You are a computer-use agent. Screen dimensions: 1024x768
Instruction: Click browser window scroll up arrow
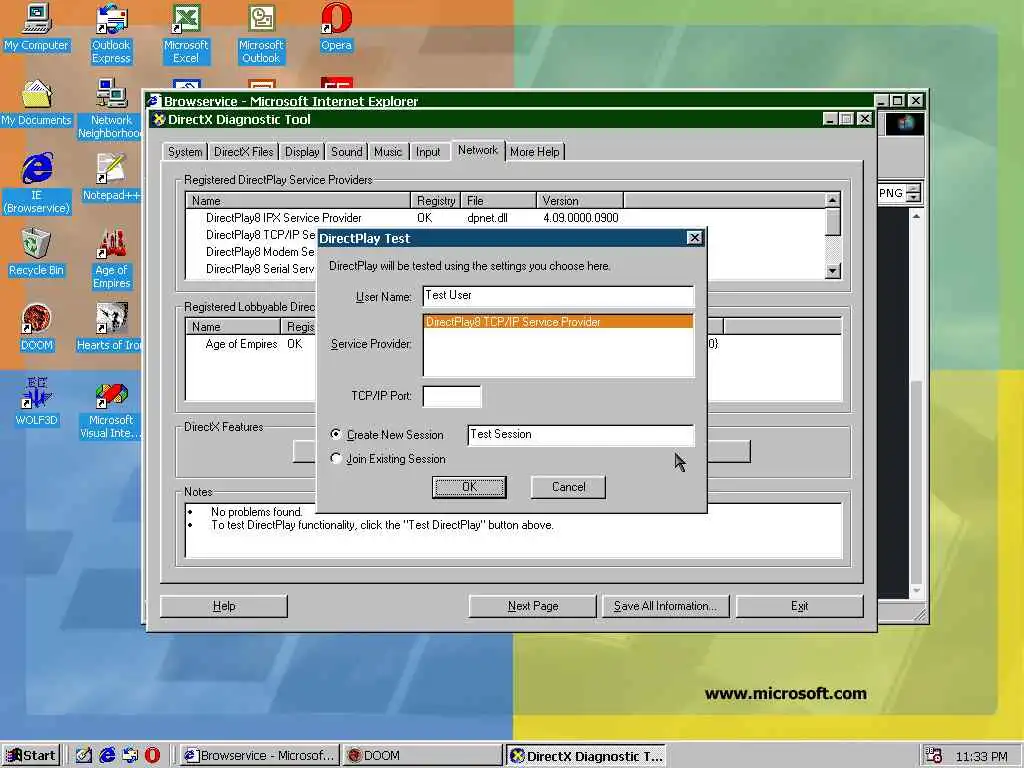tap(916, 216)
